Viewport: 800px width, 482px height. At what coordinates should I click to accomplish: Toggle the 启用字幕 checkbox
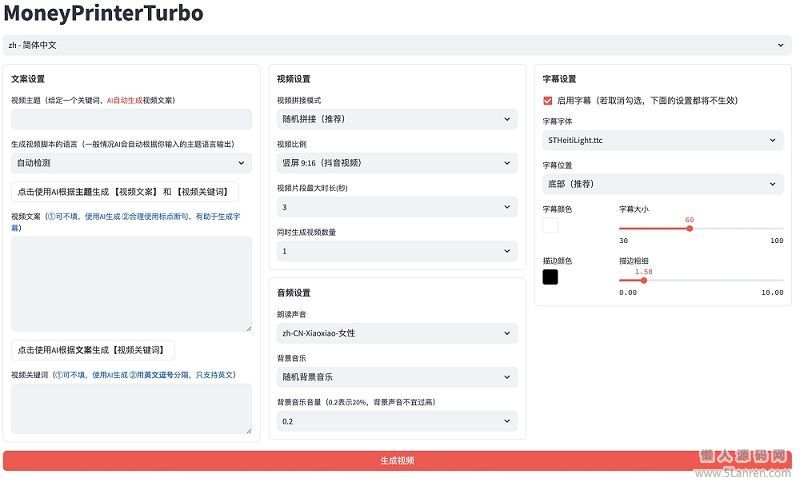548,100
